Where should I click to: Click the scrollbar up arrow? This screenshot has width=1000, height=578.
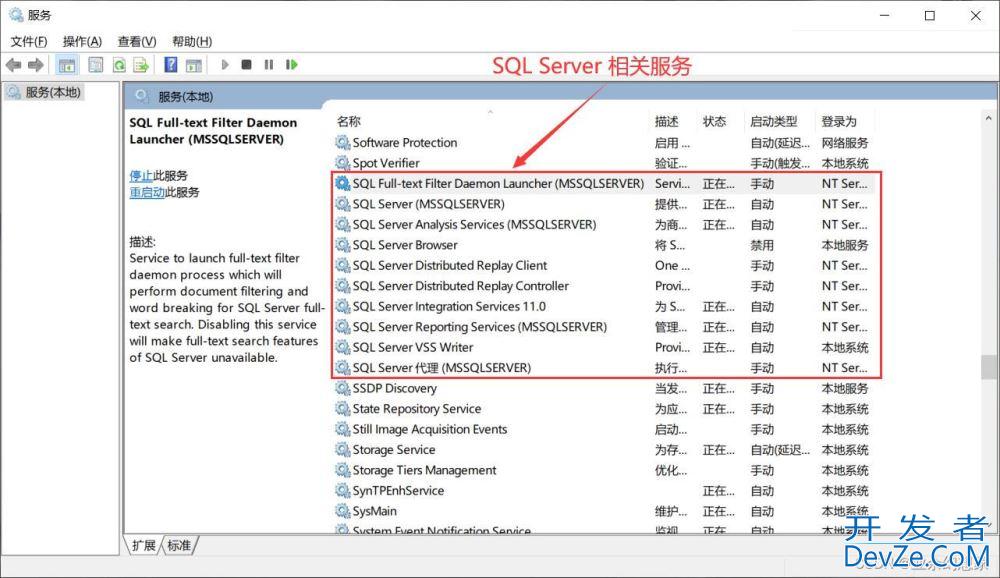click(988, 119)
